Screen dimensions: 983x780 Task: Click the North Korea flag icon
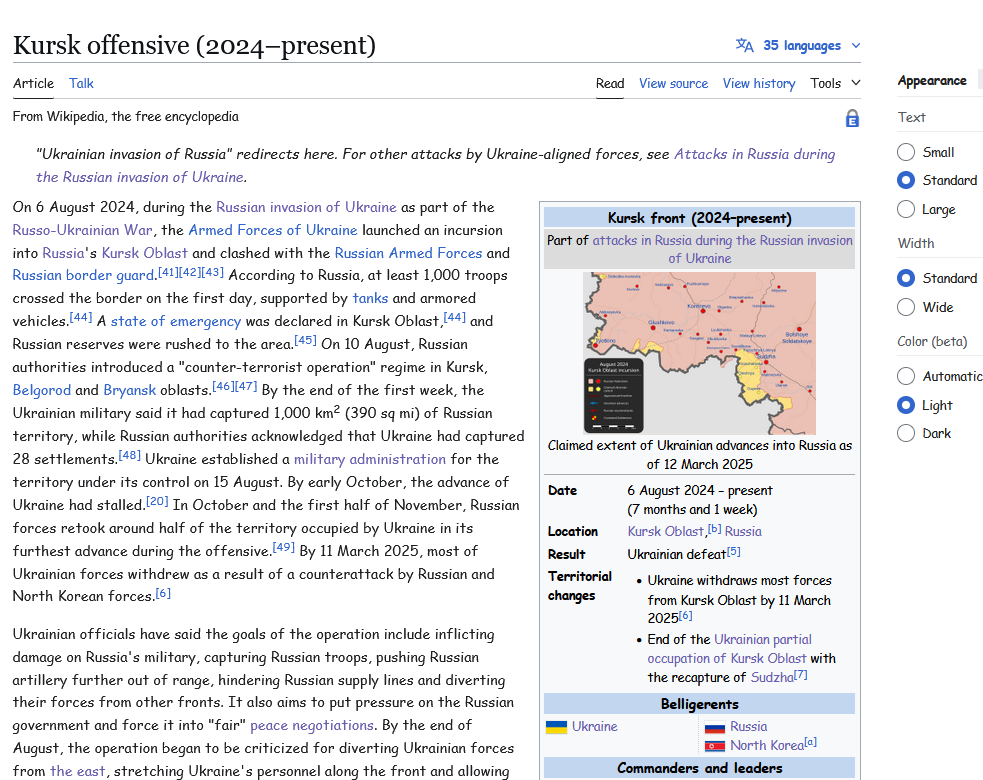[715, 746]
